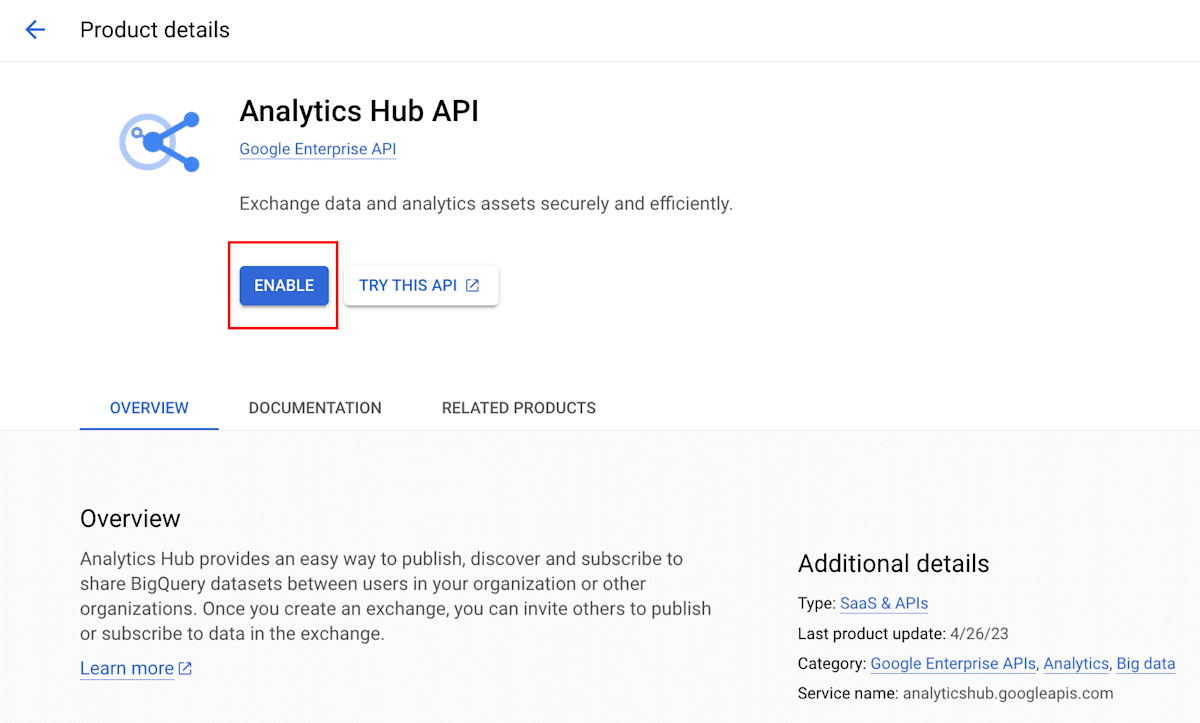
Task: Switch to the RELATED PRODUCTS tab
Action: [x=519, y=408]
